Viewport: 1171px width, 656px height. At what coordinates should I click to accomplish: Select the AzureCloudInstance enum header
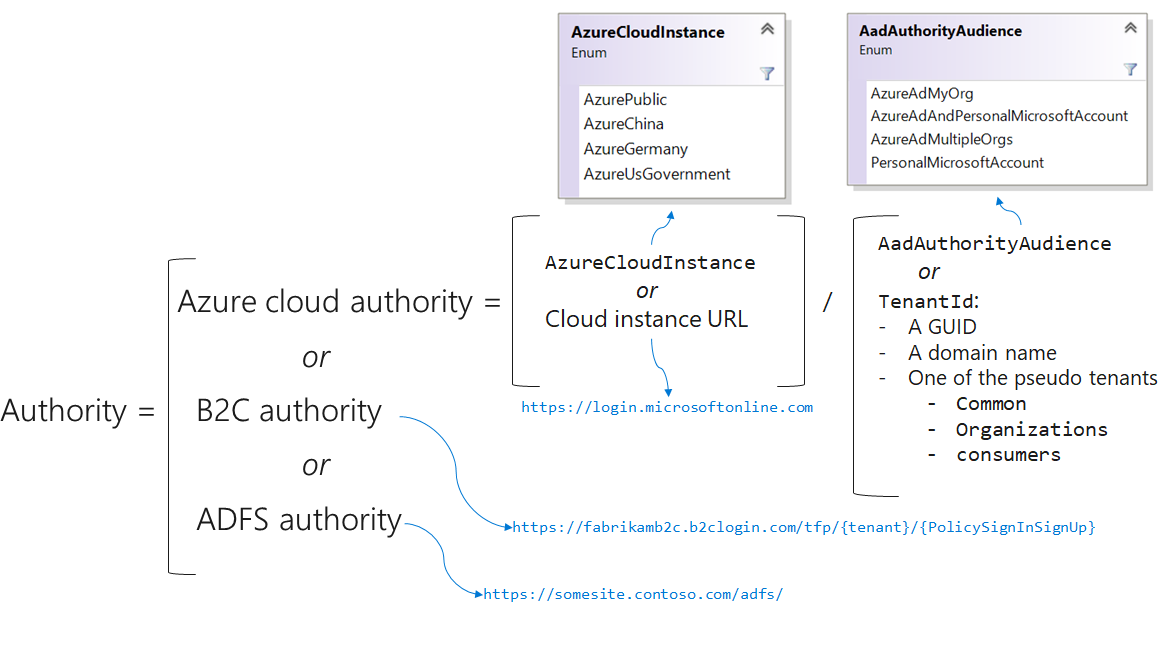coord(646,32)
